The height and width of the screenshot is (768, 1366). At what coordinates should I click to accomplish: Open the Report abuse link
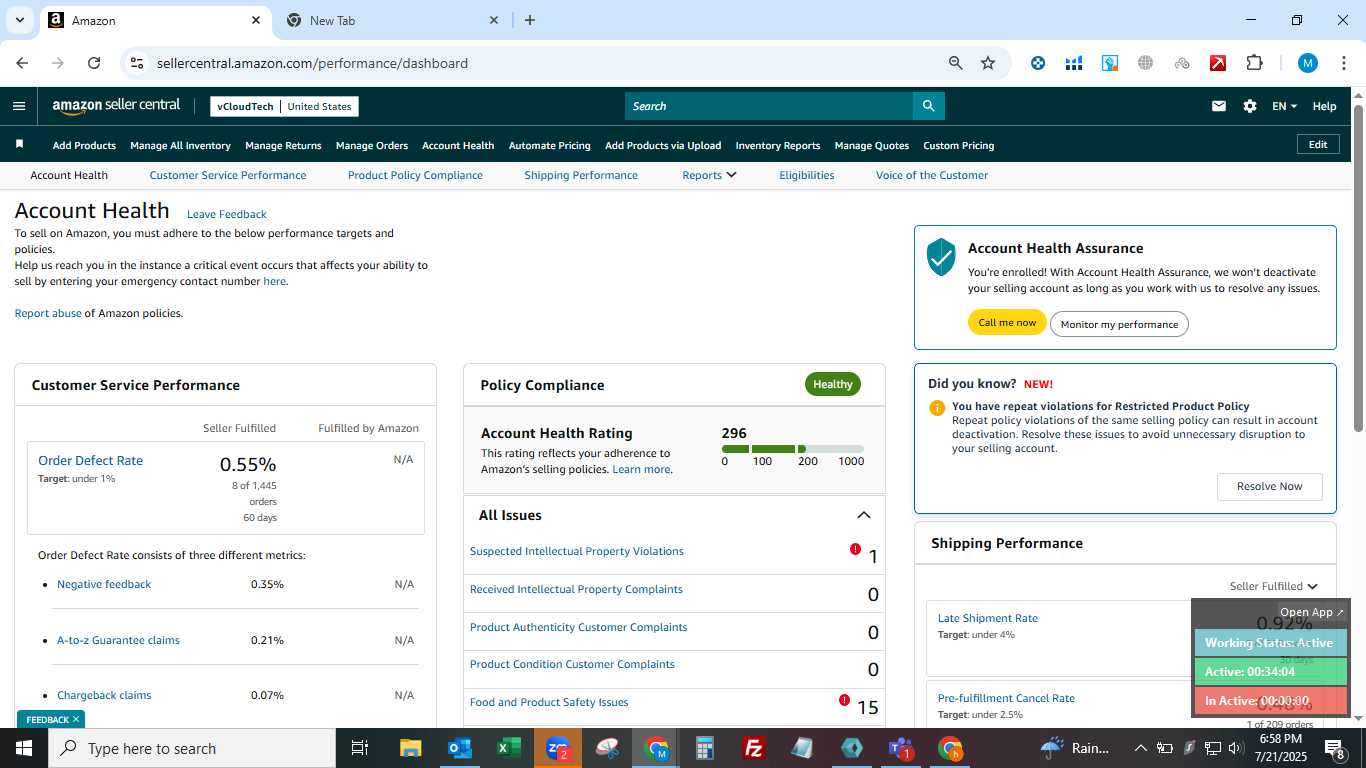pyautogui.click(x=48, y=313)
